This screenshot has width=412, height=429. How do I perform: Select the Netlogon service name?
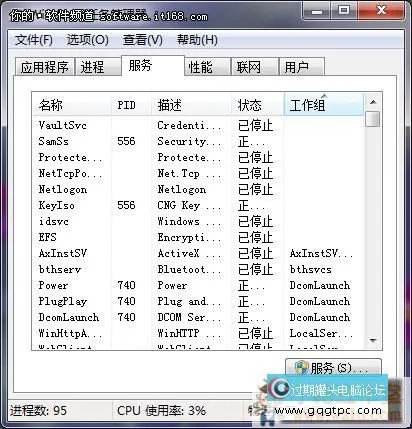[63, 189]
